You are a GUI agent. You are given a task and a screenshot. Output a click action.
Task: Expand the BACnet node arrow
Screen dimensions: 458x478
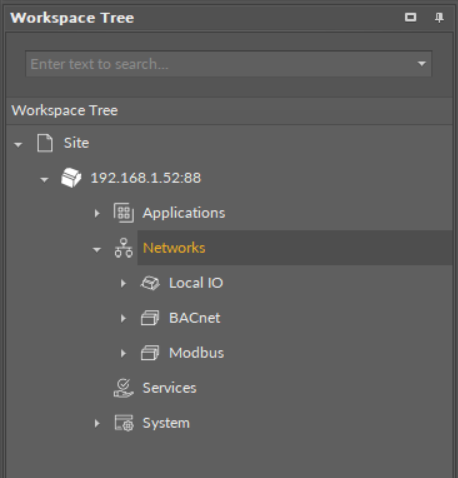(x=123, y=318)
